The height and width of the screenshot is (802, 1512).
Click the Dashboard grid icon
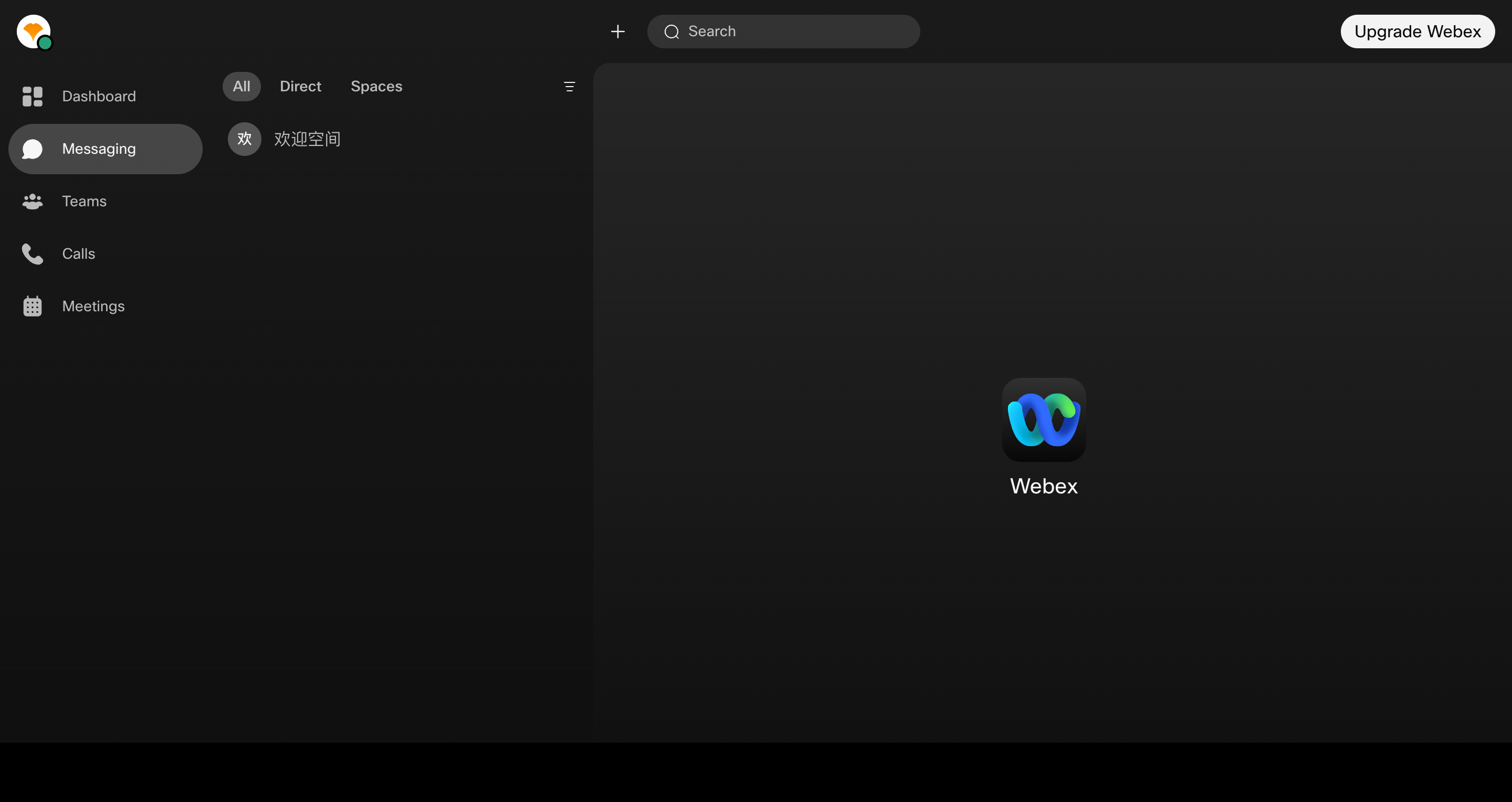(32, 96)
